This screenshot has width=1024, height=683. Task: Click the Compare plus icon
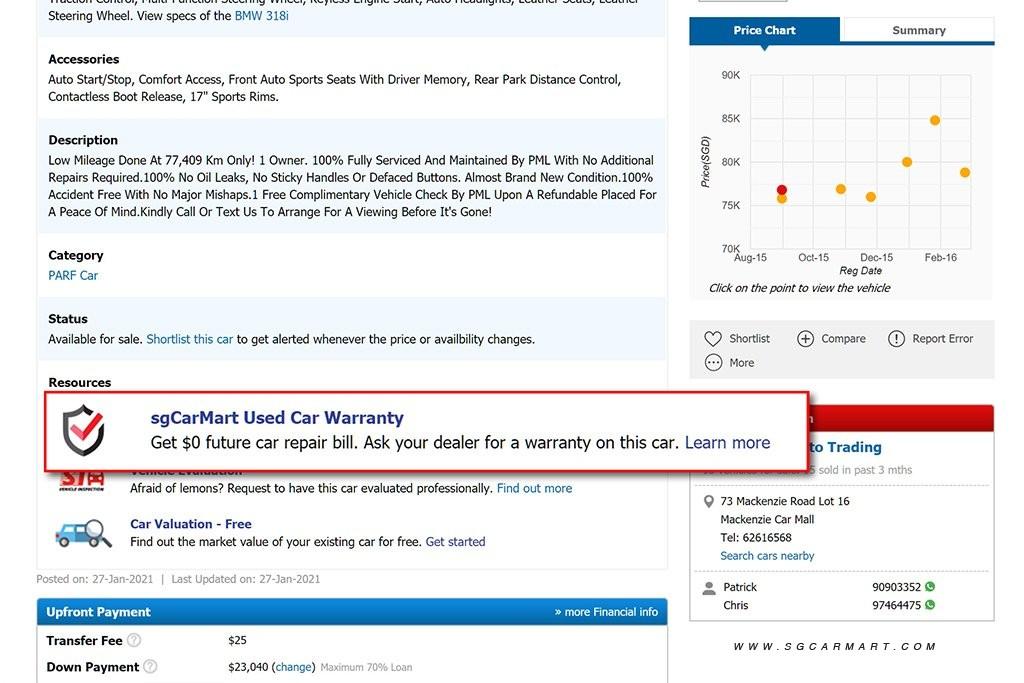805,339
